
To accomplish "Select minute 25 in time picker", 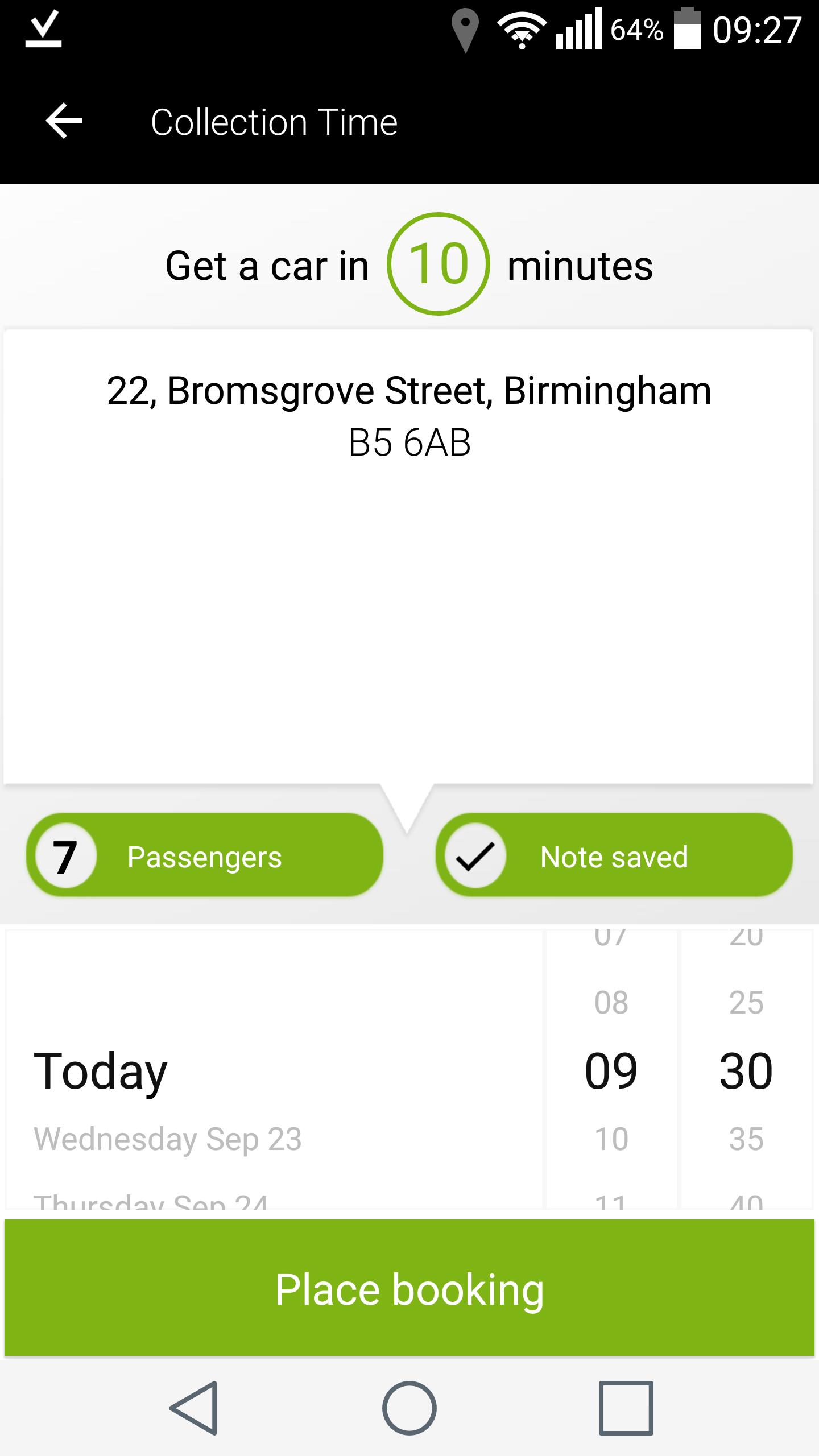I will point(746,1003).
